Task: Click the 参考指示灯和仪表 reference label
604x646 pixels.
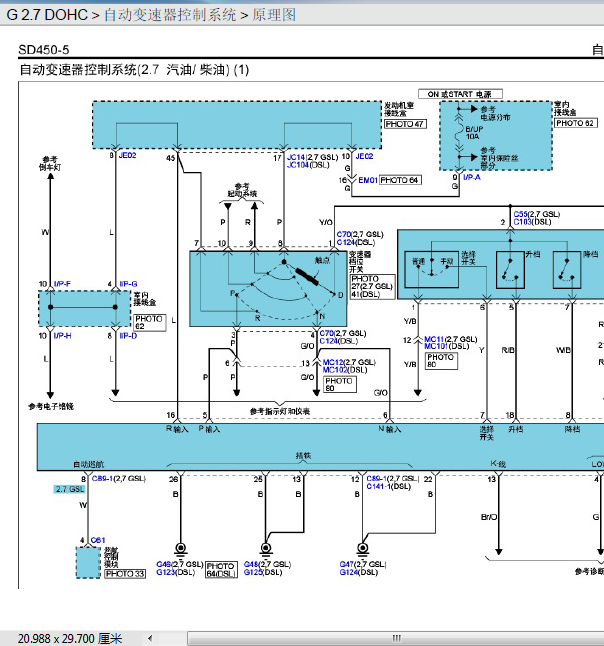Action: 280,411
